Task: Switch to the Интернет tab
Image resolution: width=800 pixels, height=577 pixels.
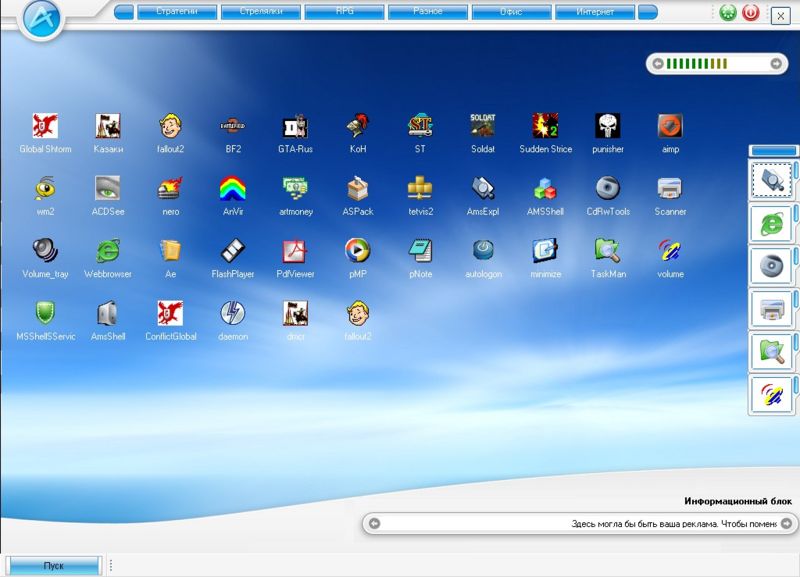Action: coord(595,12)
